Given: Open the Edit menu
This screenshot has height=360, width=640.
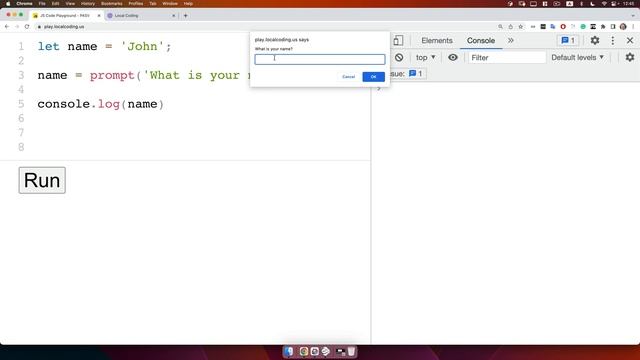Looking at the screenshot, I should (56, 4).
